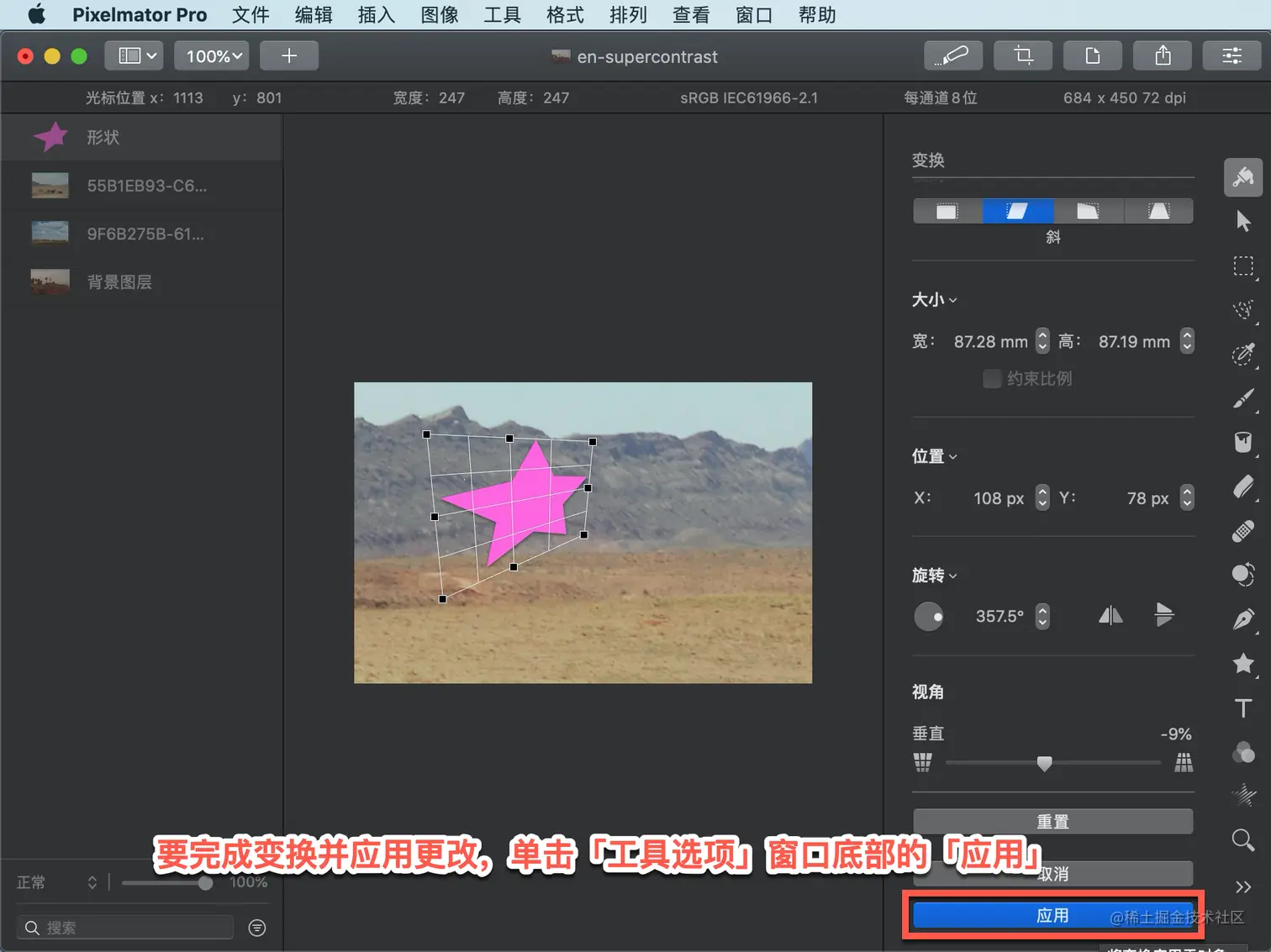Screen dimensions: 1271x952
Task: Choose the distort transform mode
Action: [x=1088, y=211]
